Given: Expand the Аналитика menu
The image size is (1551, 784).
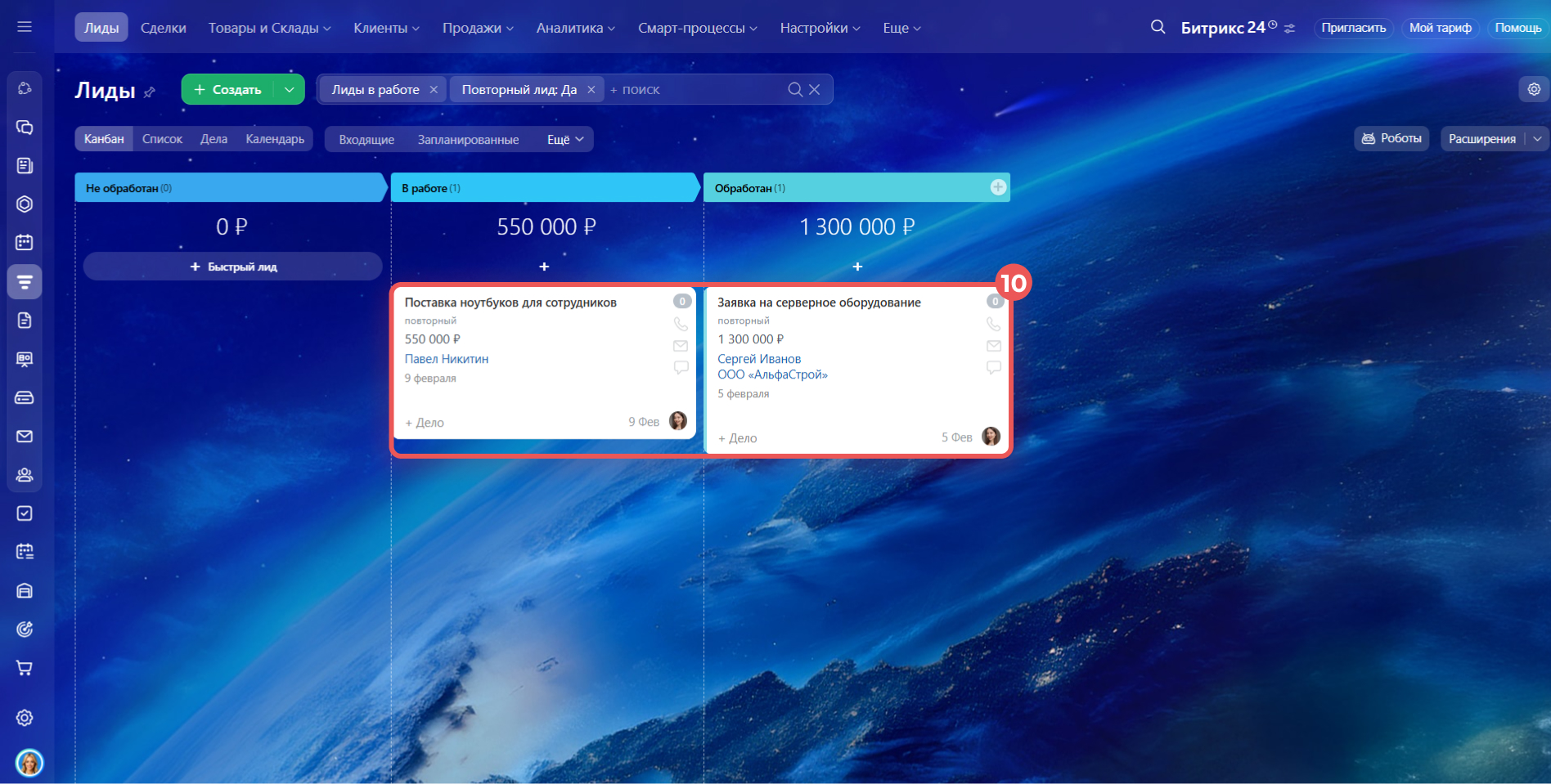Looking at the screenshot, I should [576, 28].
